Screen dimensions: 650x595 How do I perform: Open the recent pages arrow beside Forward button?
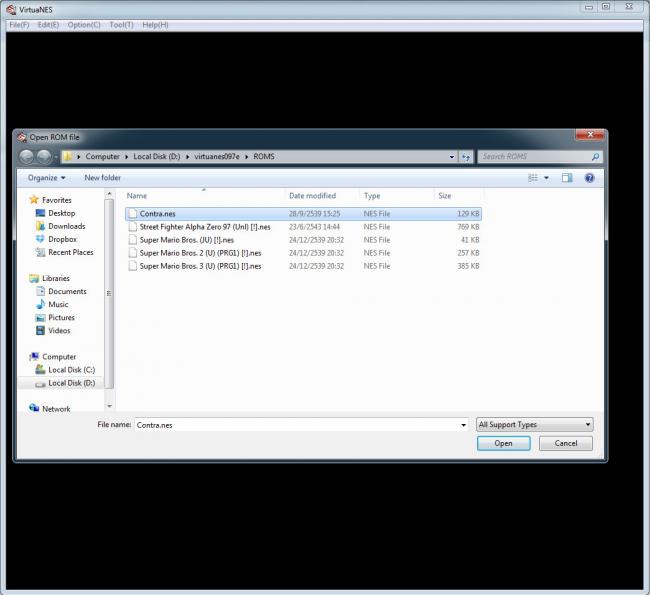coord(56,157)
